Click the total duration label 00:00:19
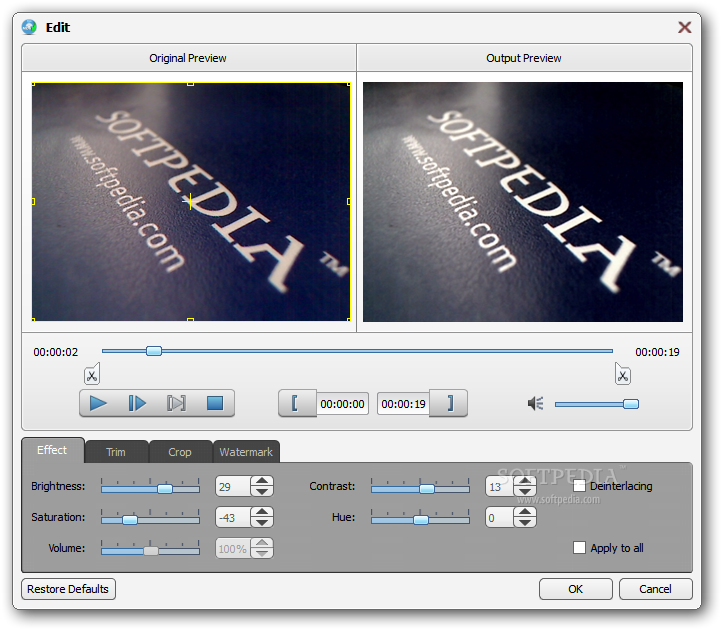 [x=658, y=352]
